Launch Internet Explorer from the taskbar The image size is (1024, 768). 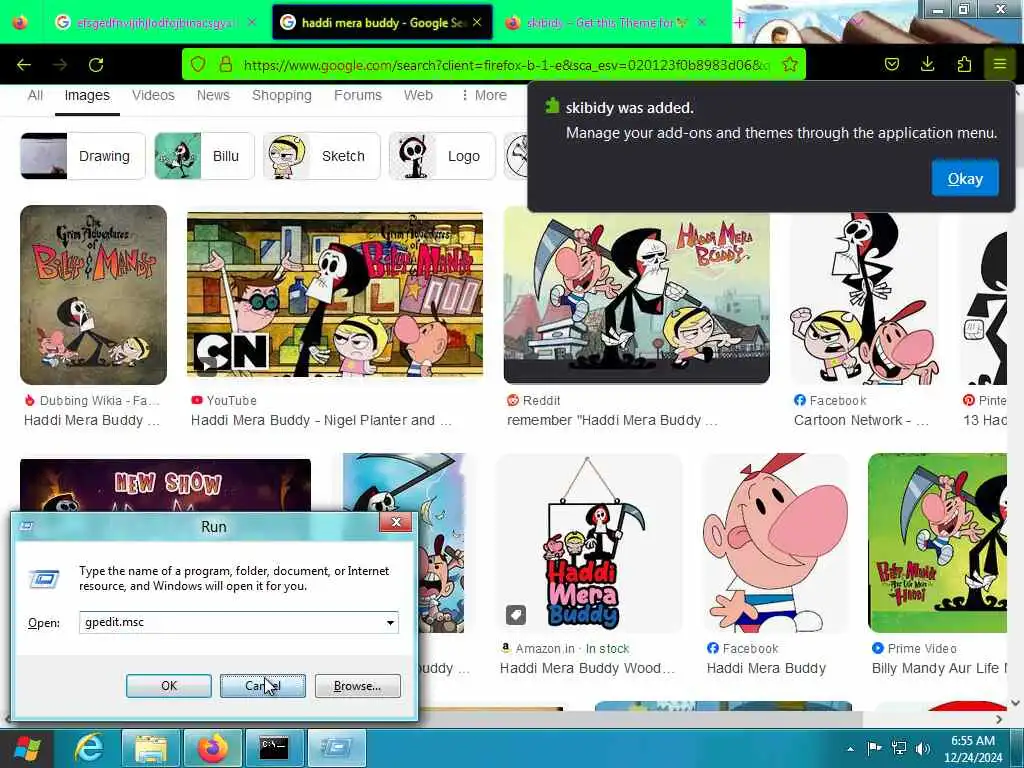89,748
